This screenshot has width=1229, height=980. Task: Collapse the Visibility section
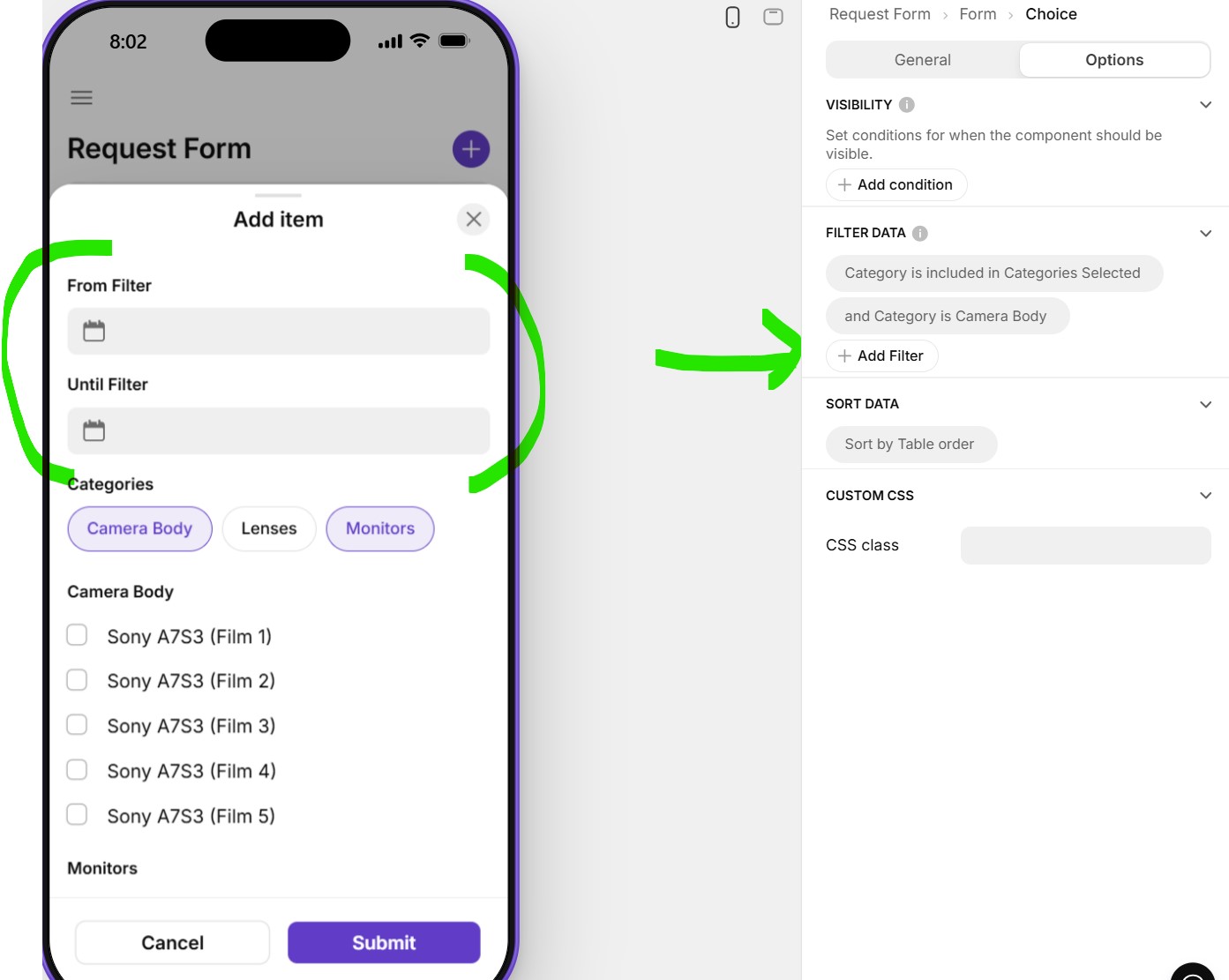pos(1205,105)
